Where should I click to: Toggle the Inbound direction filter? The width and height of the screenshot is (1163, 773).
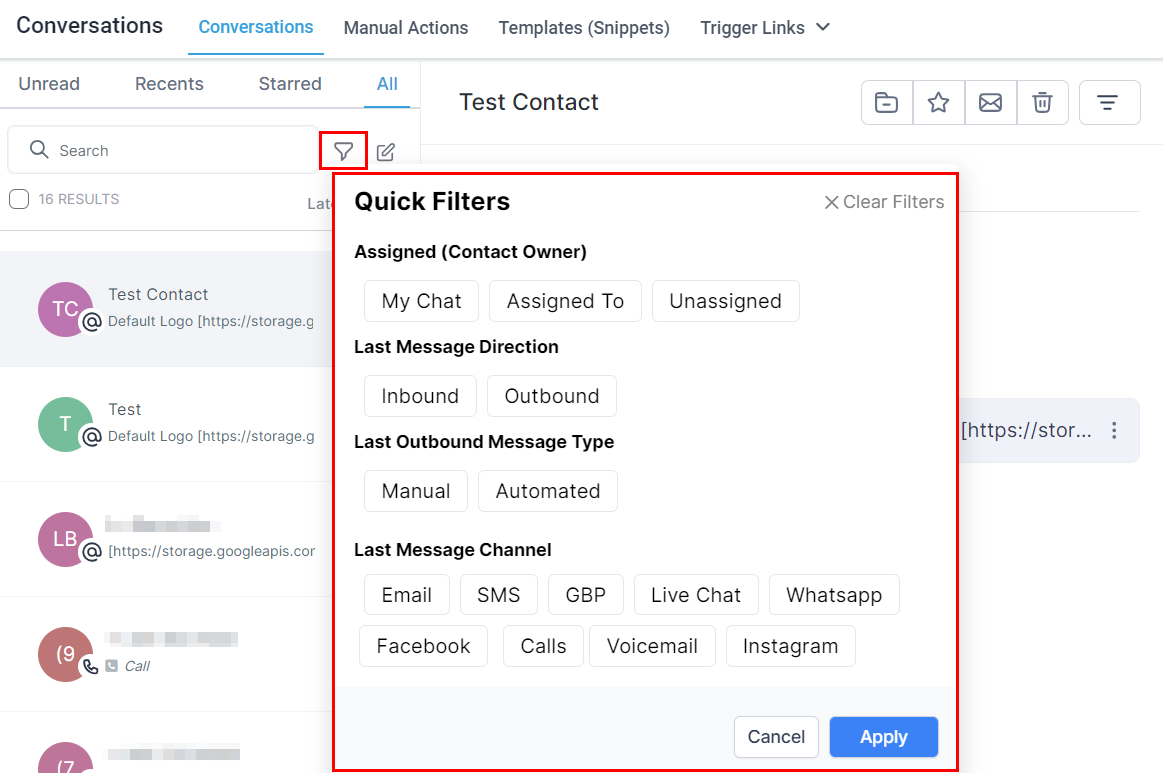tap(420, 396)
